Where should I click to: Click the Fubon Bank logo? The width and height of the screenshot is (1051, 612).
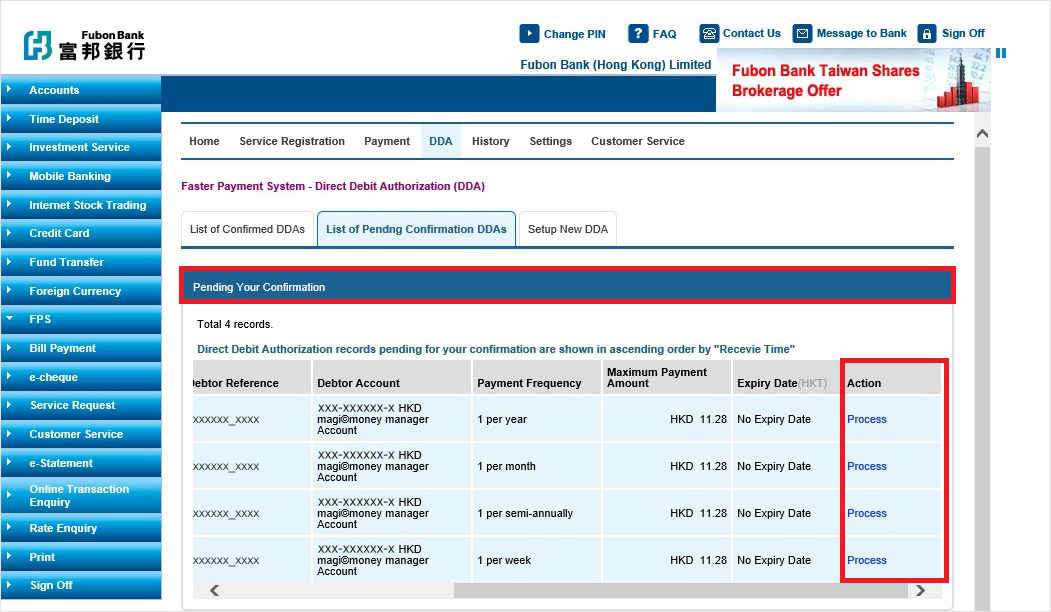tap(84, 46)
